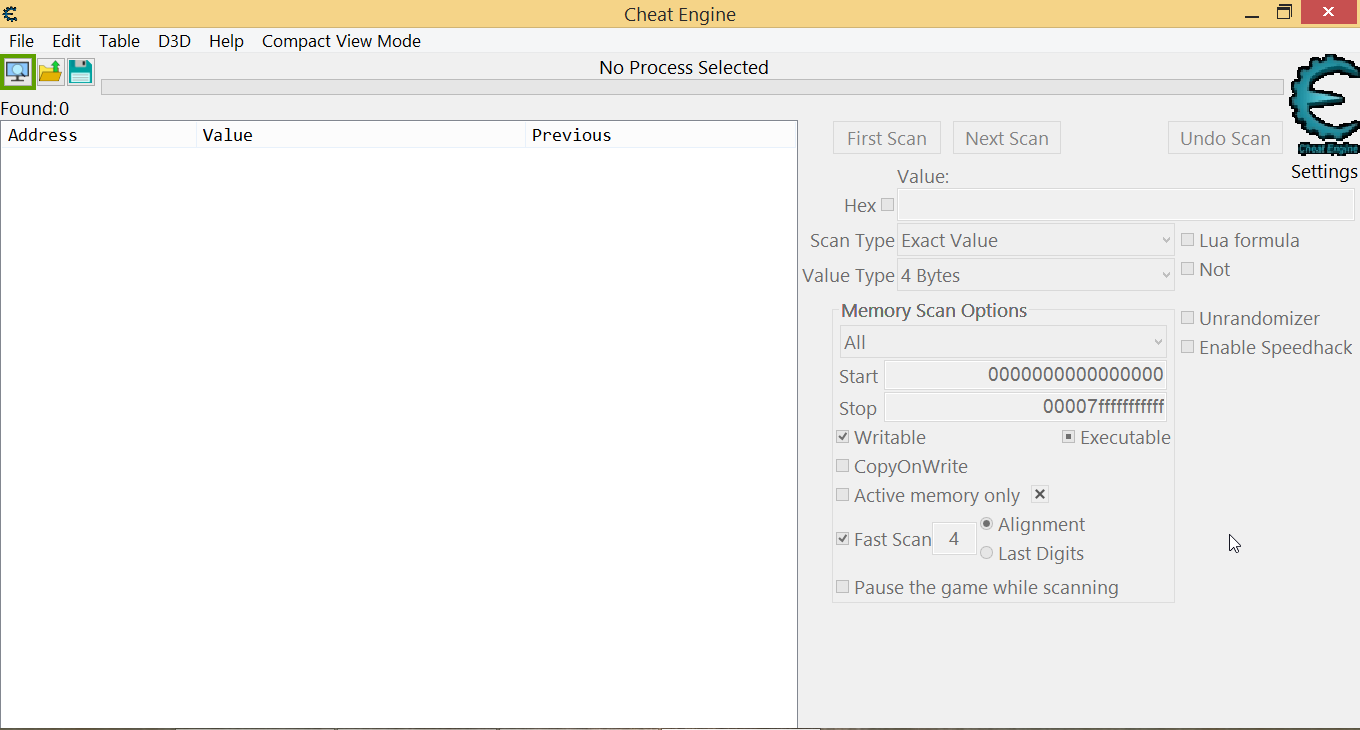Viewport: 1360px width, 730px height.
Task: Click the First Scan button
Action: (x=886, y=138)
